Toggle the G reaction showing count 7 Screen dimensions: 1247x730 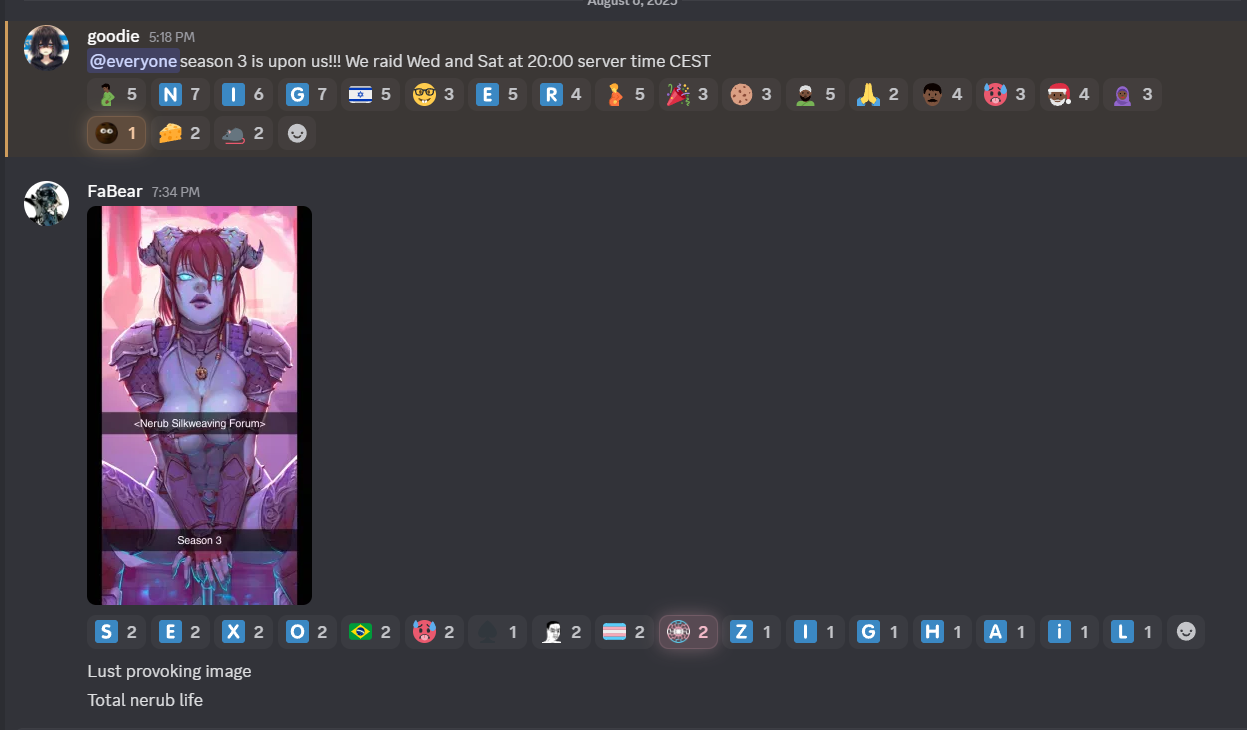(307, 95)
